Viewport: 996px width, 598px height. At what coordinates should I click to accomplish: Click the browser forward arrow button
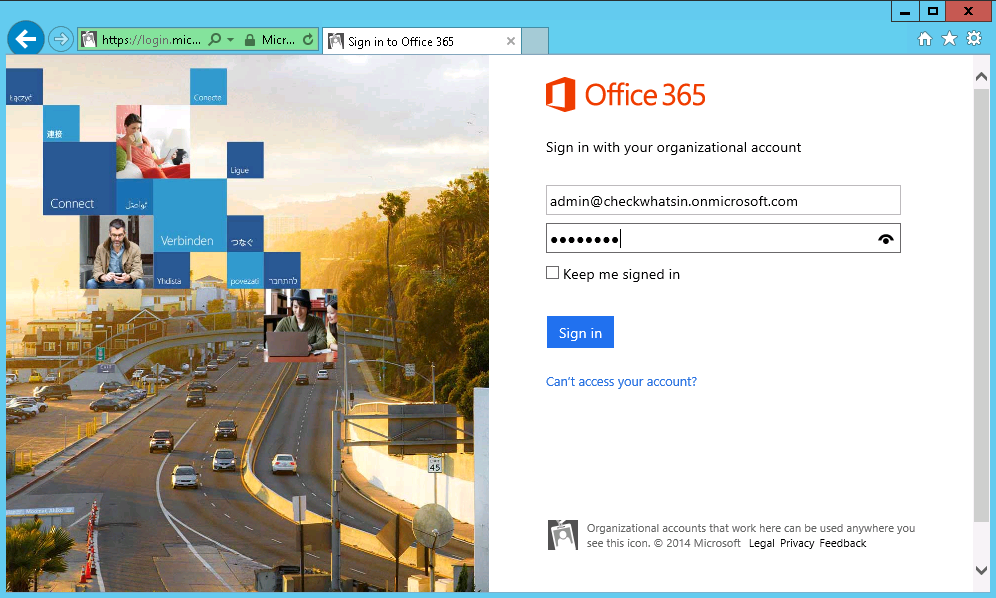pyautogui.click(x=61, y=39)
